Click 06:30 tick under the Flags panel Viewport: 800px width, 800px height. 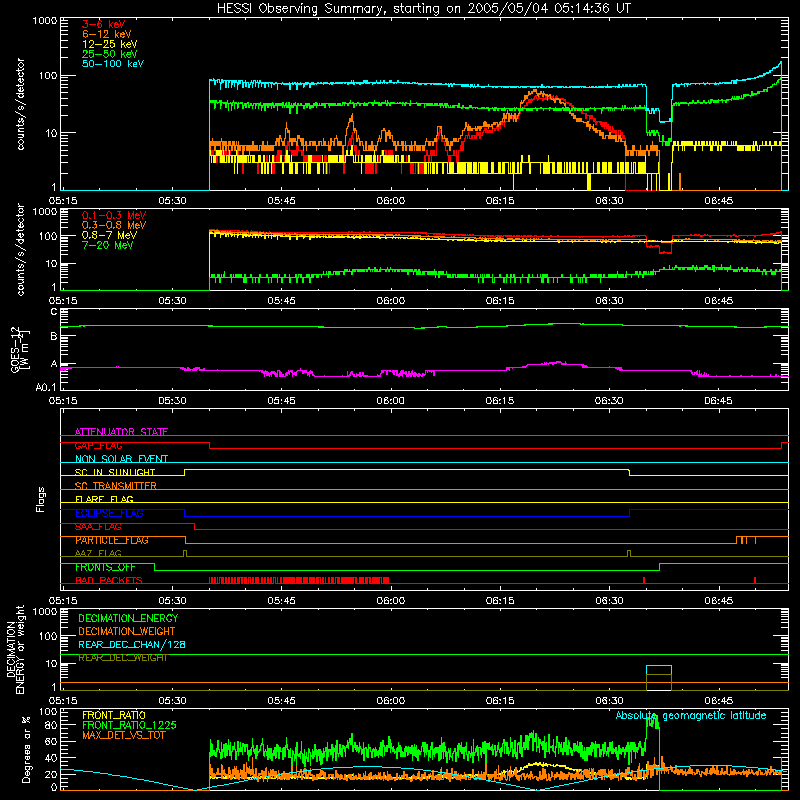tap(609, 601)
